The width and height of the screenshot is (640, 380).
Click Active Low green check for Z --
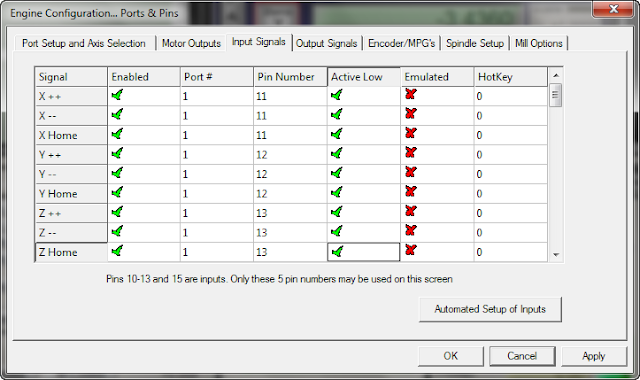click(337, 231)
